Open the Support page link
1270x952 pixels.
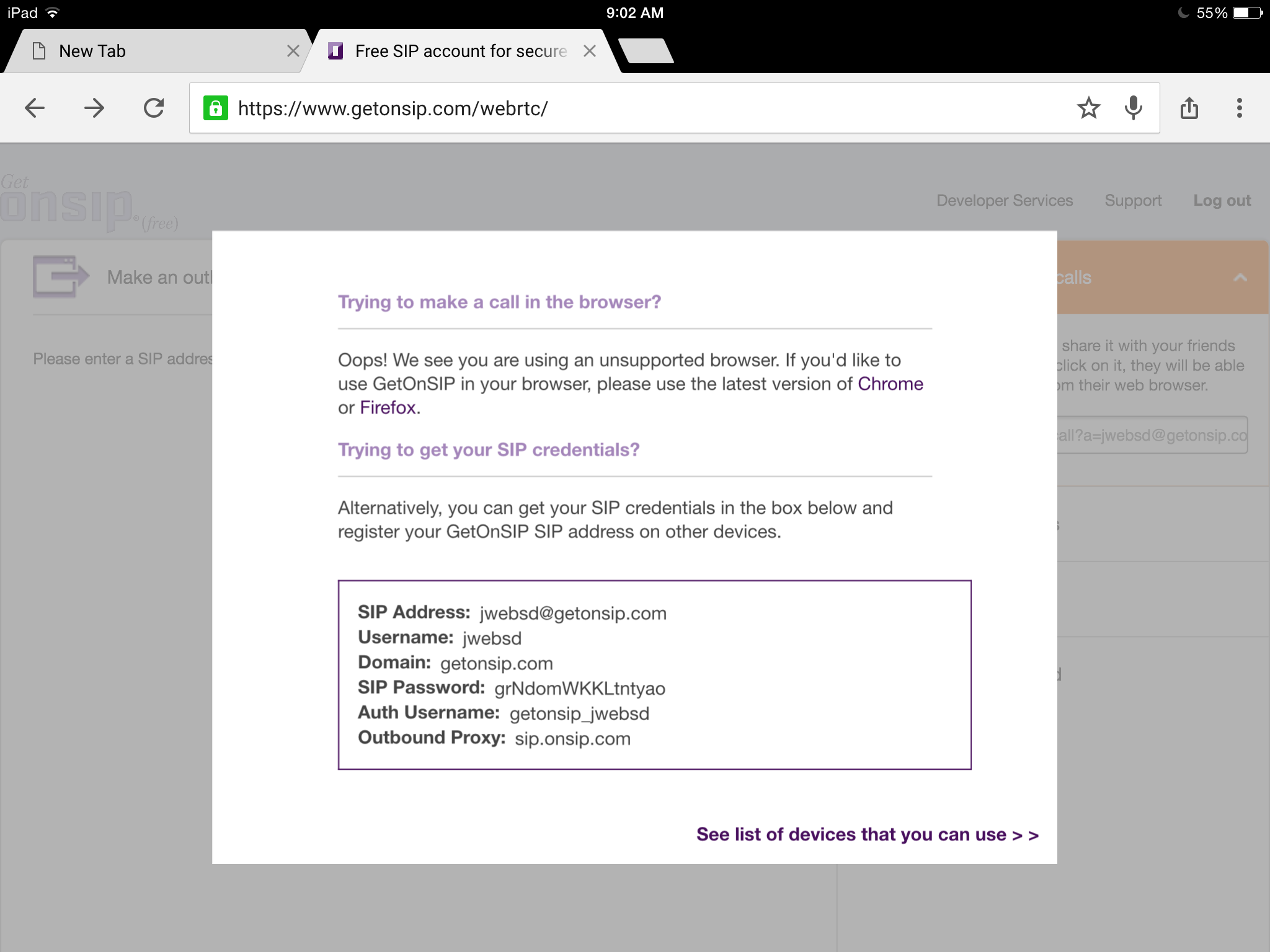click(x=1133, y=201)
